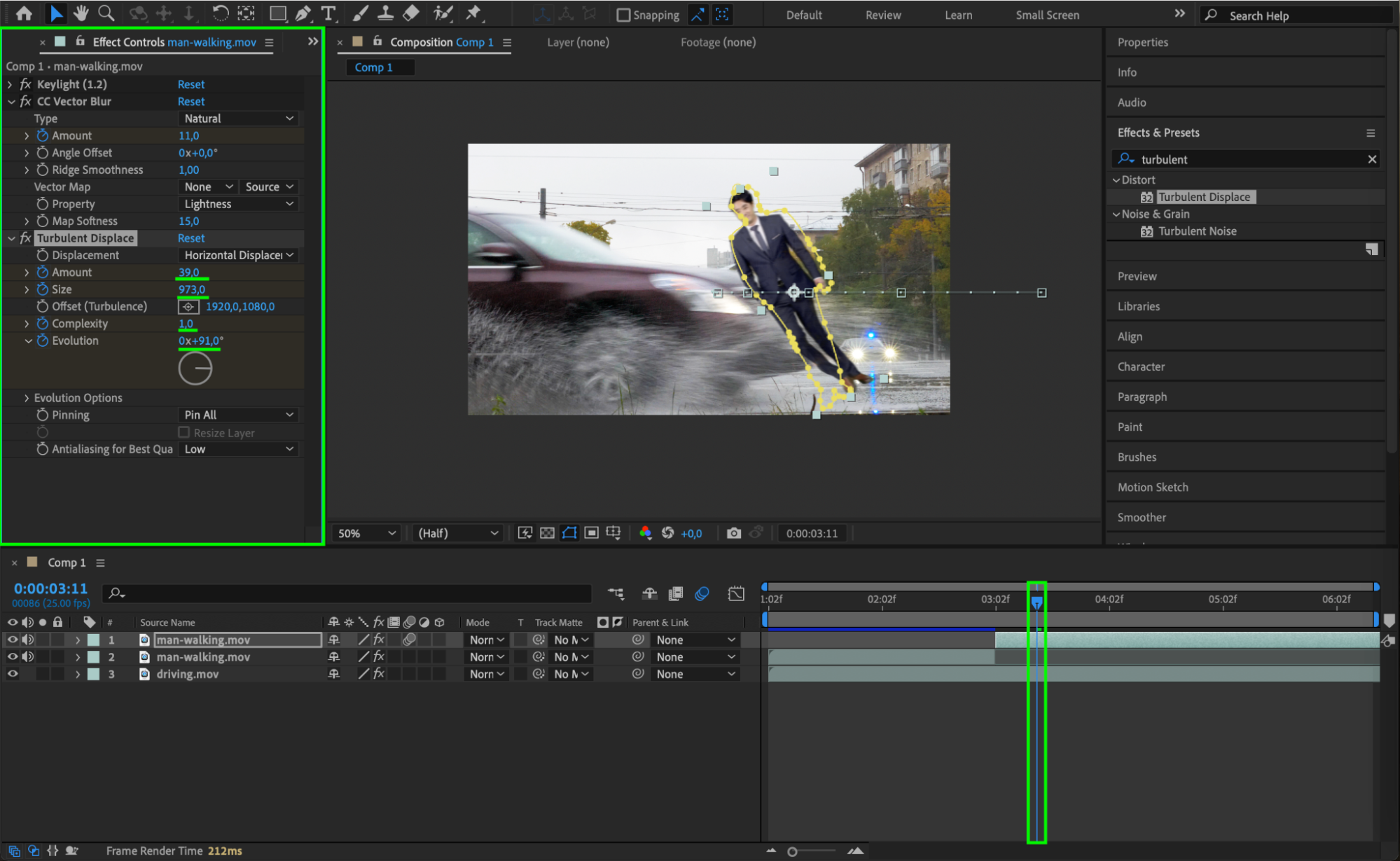
Task: Check the Resize Layer checkbox
Action: point(184,432)
